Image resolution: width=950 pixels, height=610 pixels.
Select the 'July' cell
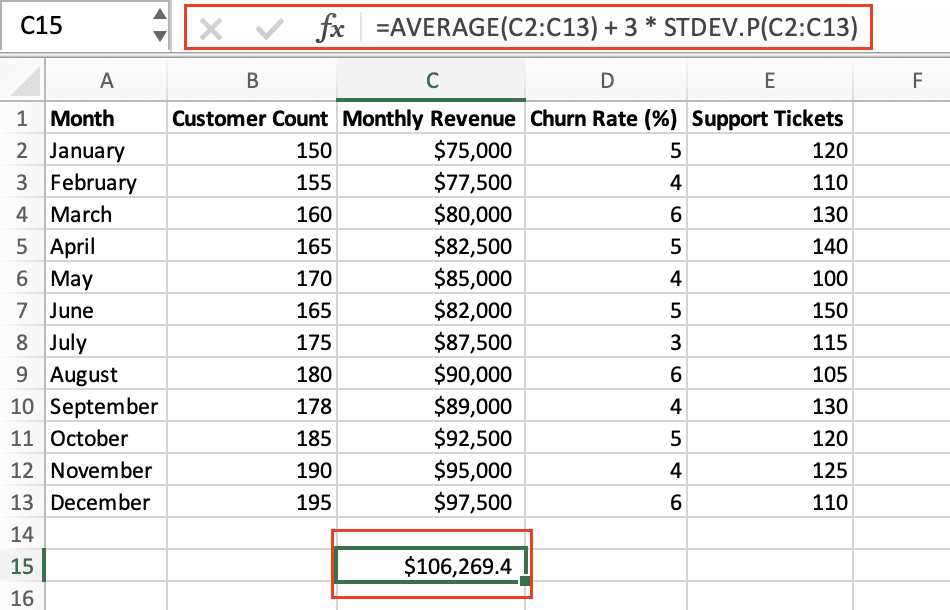point(106,342)
